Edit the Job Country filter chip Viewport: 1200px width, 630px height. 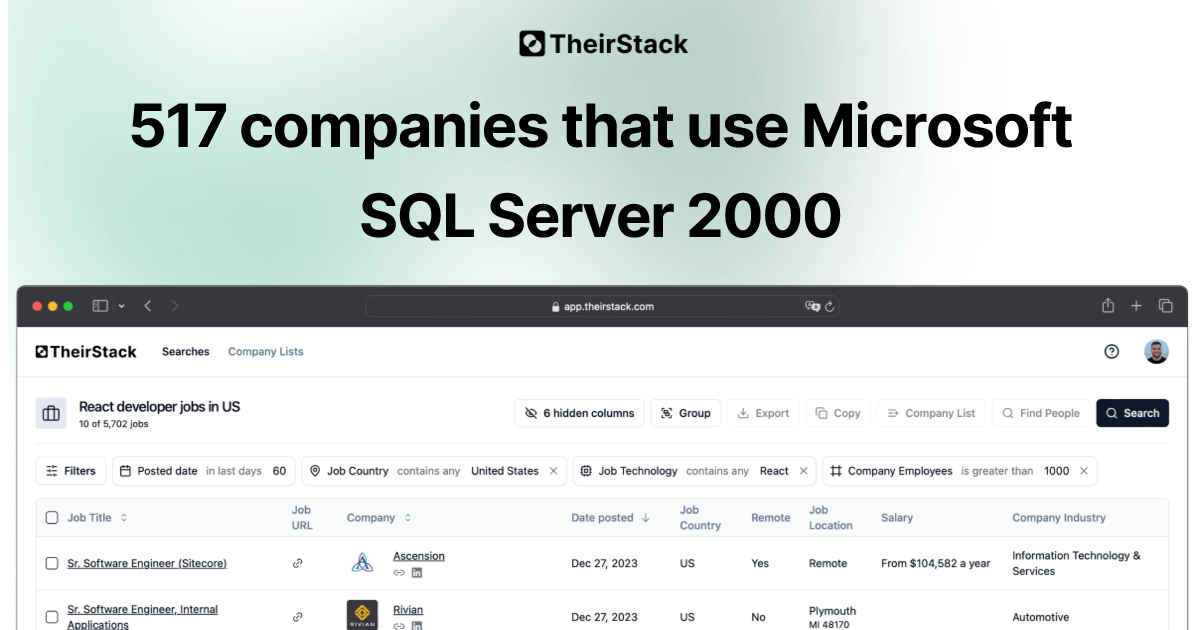point(434,471)
